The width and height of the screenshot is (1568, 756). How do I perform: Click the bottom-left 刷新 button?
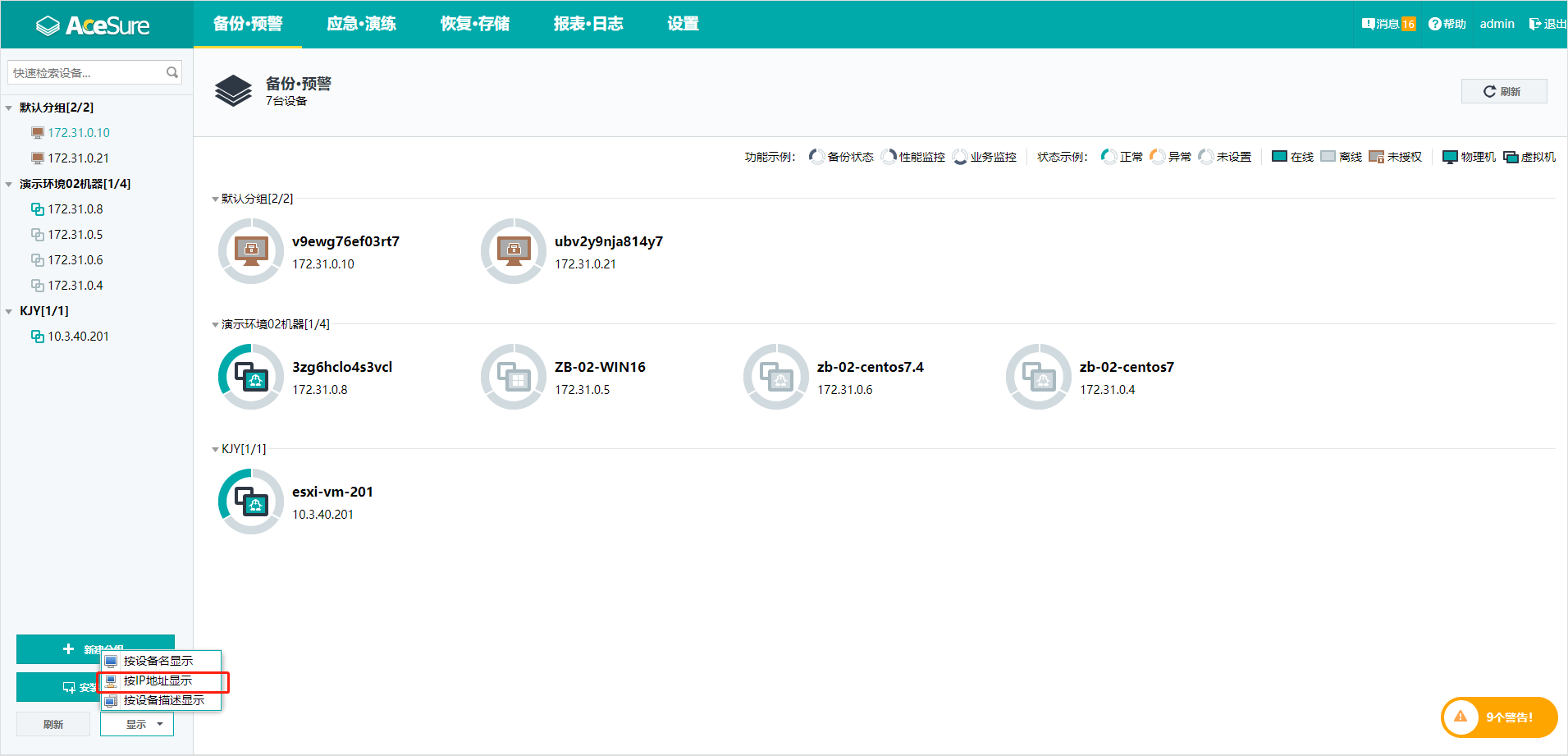click(x=53, y=723)
